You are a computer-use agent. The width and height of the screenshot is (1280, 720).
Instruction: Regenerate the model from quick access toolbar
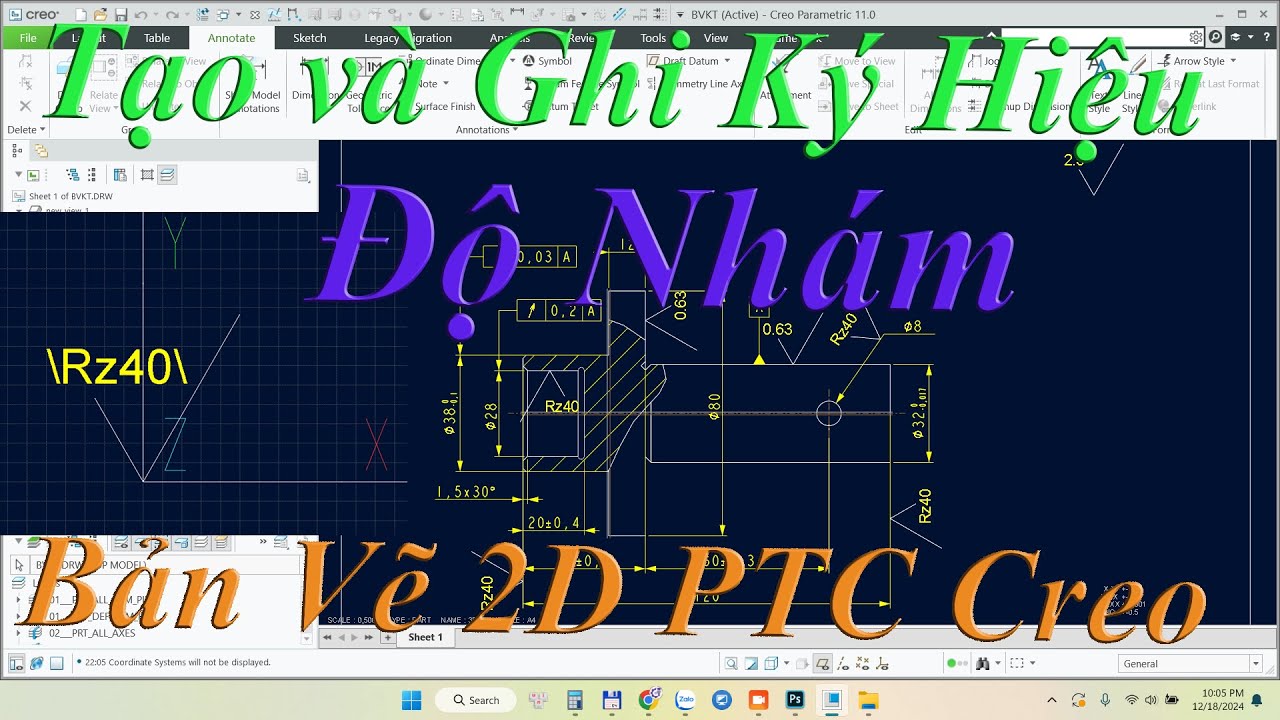point(201,14)
